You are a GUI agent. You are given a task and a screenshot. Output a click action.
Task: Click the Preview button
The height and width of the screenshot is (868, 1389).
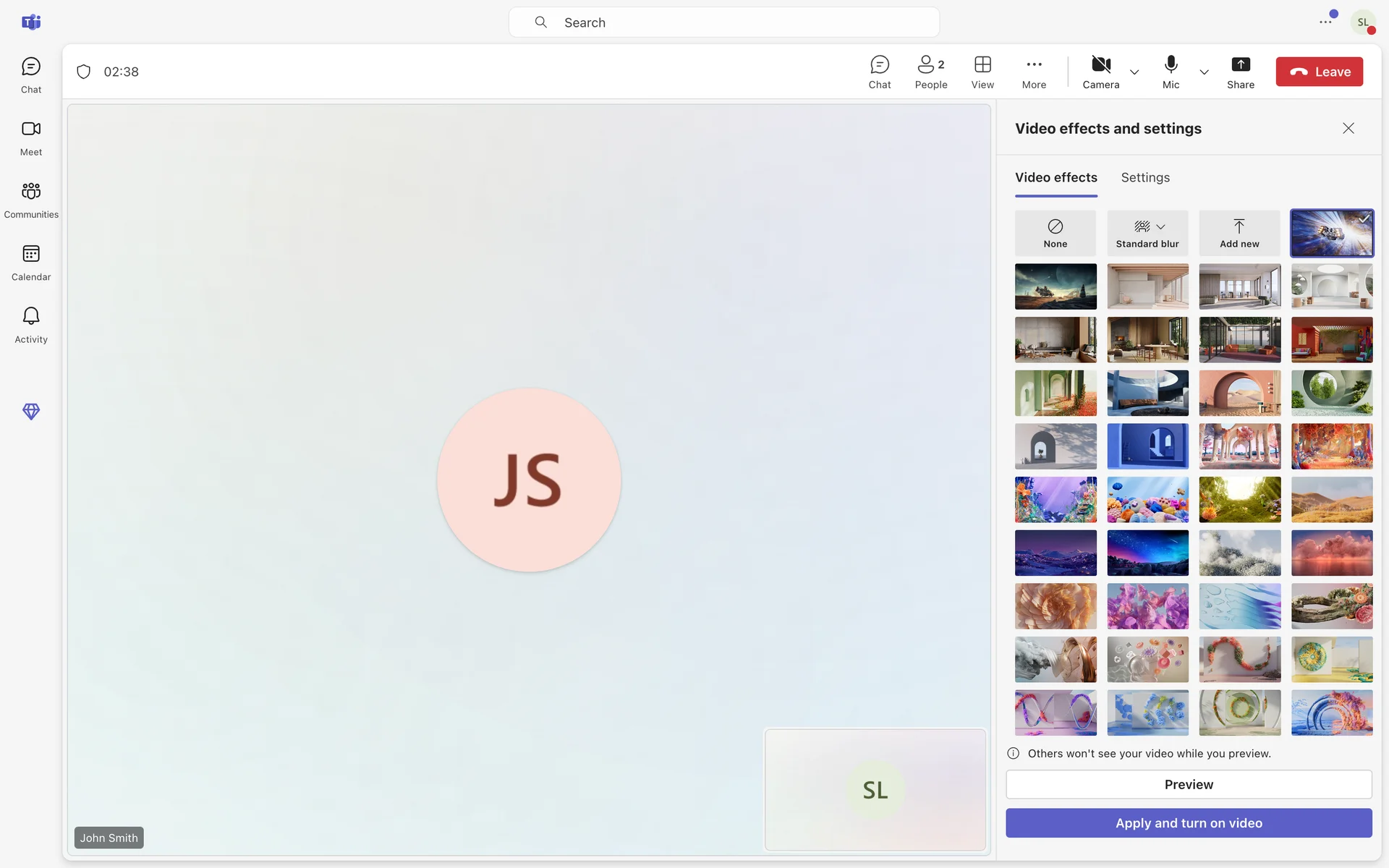[1188, 785]
